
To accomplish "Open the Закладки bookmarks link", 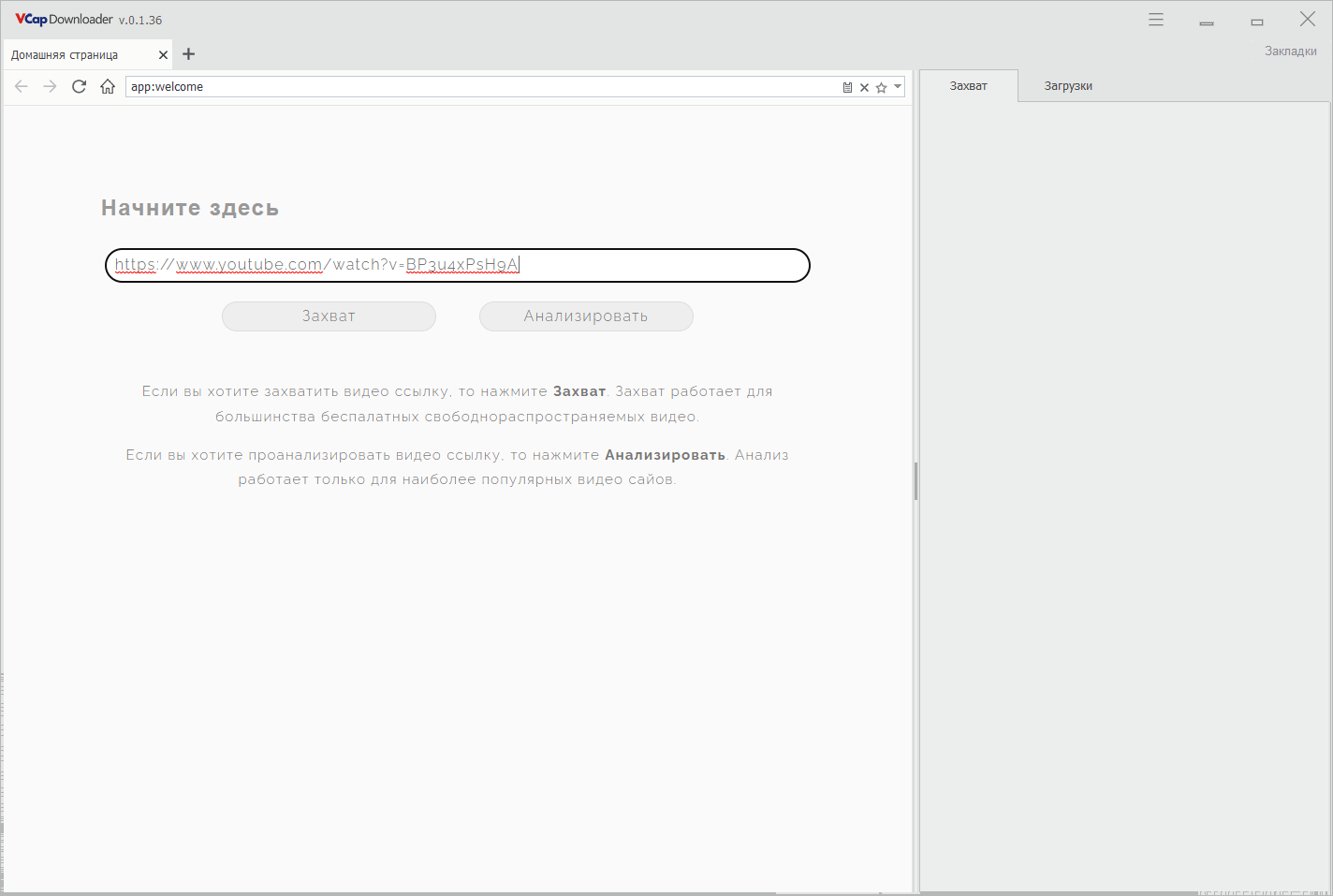I will point(1290,51).
